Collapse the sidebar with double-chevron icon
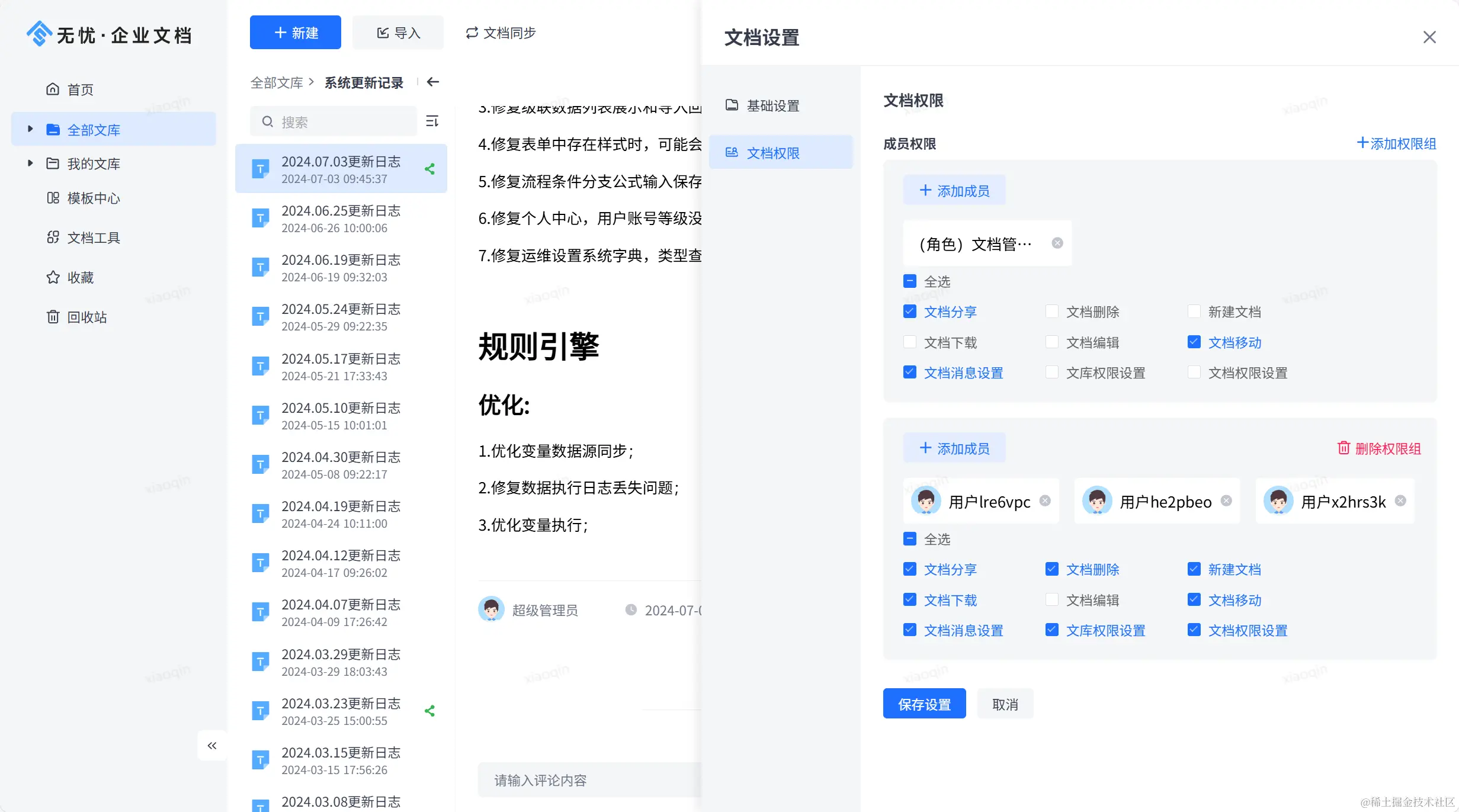This screenshot has height=812, width=1459. pyautogui.click(x=212, y=746)
